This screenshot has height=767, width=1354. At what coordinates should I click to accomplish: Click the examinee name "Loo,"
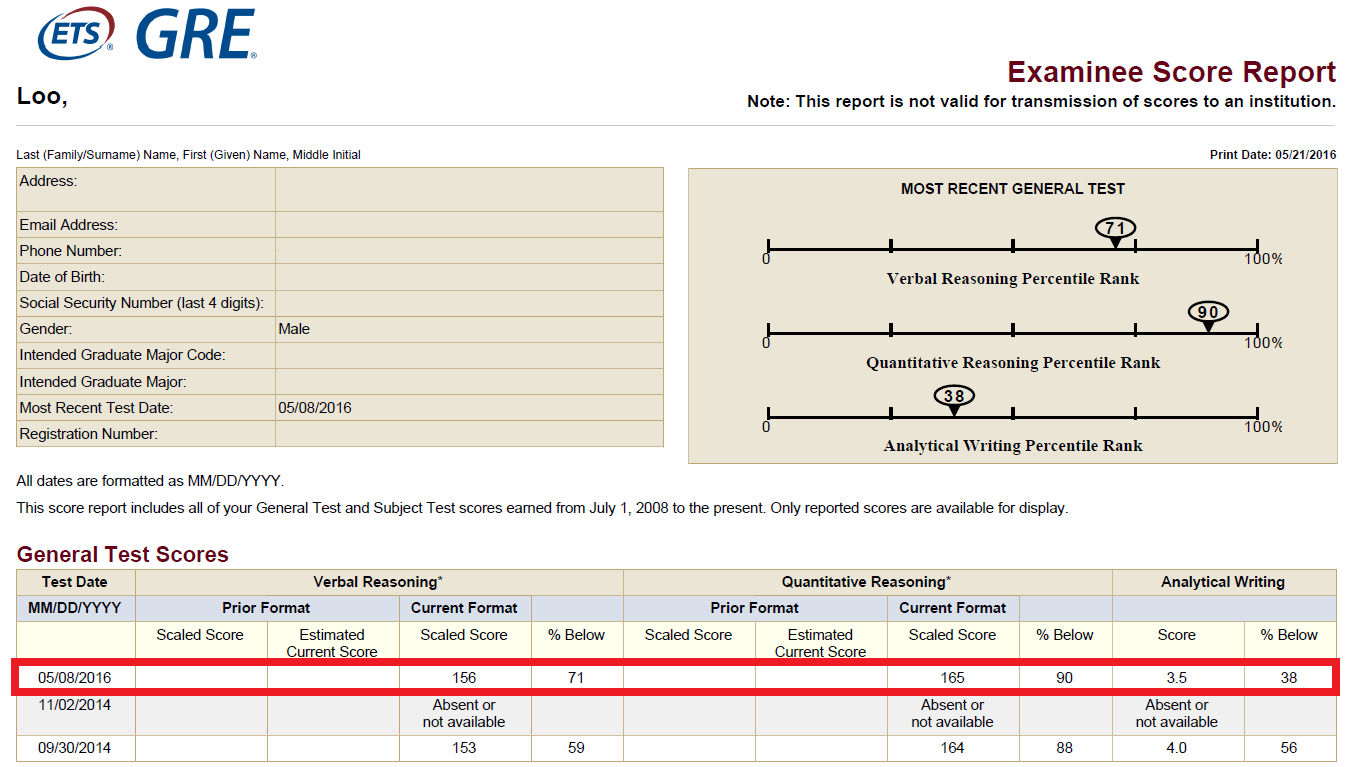pyautogui.click(x=42, y=96)
